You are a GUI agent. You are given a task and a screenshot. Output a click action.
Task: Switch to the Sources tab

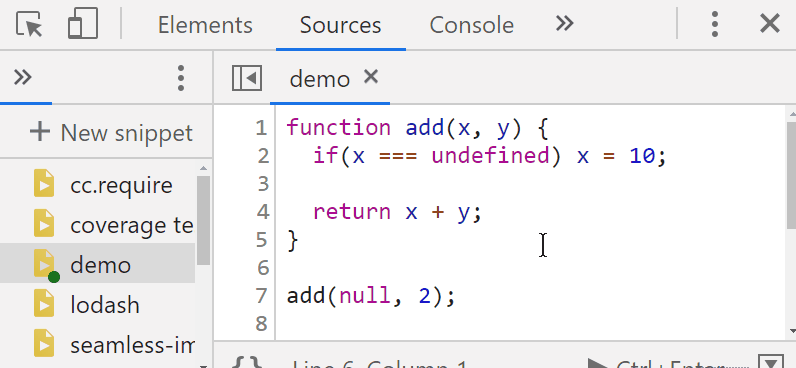pyautogui.click(x=340, y=25)
